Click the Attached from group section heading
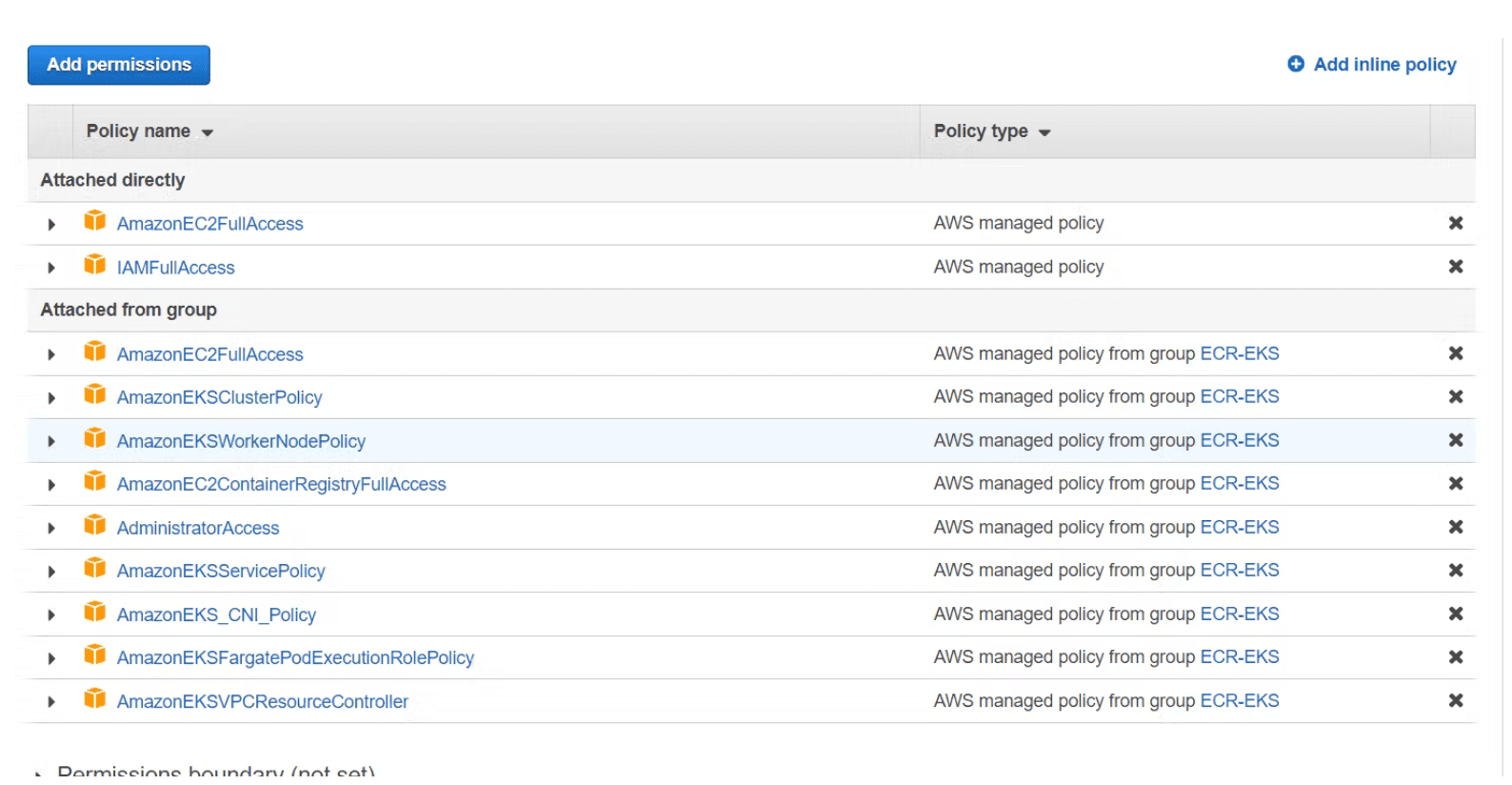1512x785 pixels. pyautogui.click(x=129, y=310)
